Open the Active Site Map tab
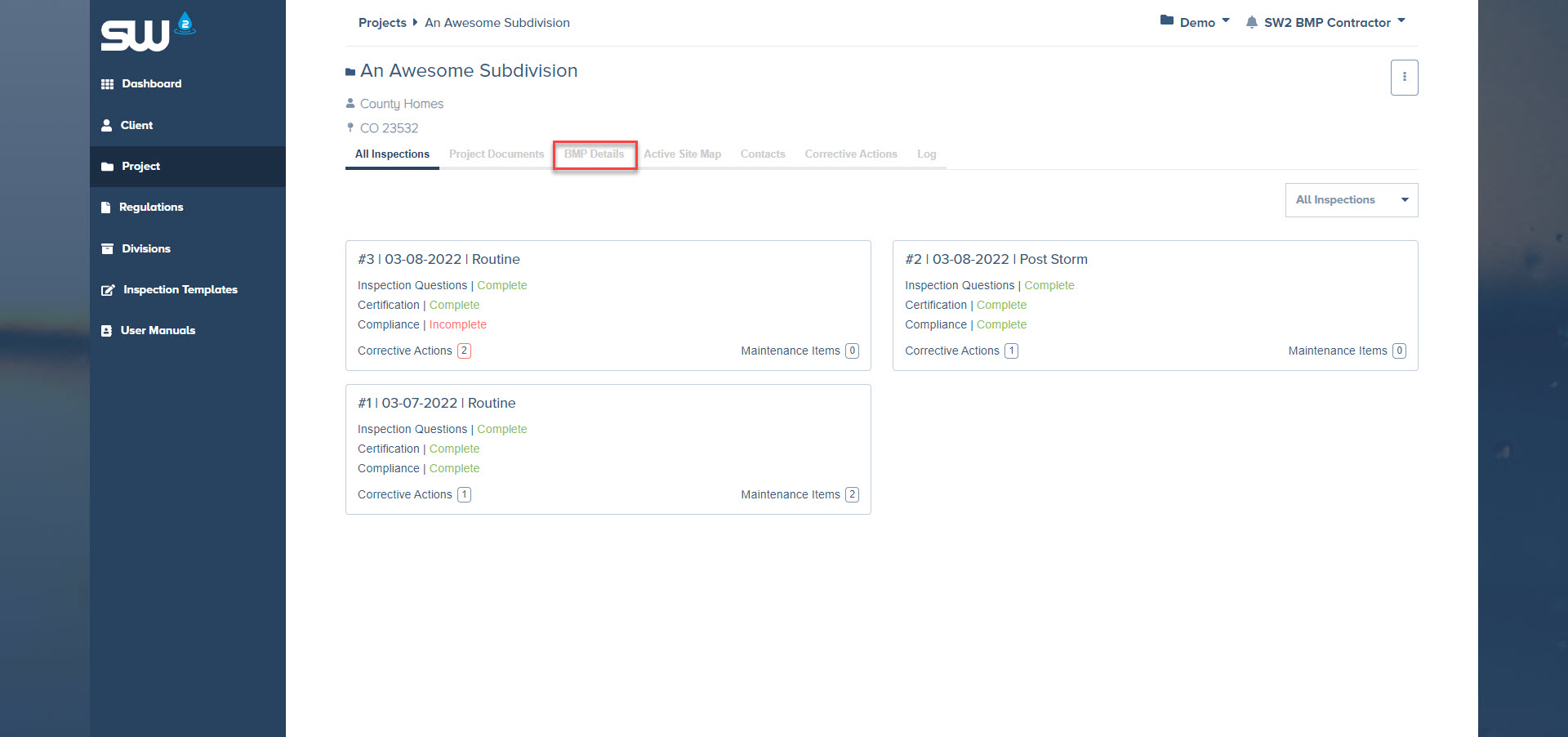Image resolution: width=1568 pixels, height=737 pixels. 682,154
